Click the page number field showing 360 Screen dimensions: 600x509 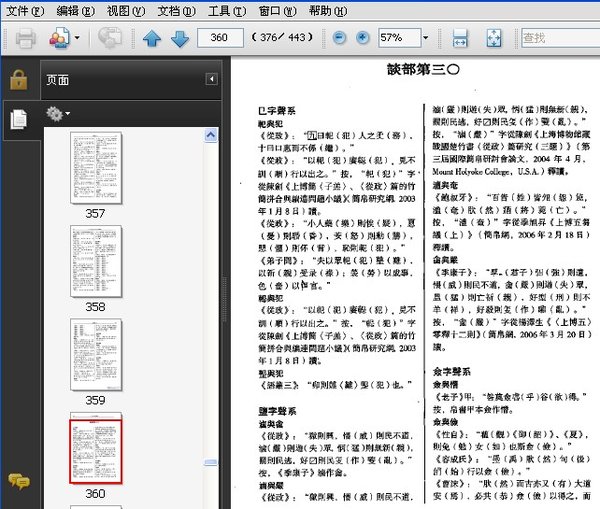(x=220, y=38)
